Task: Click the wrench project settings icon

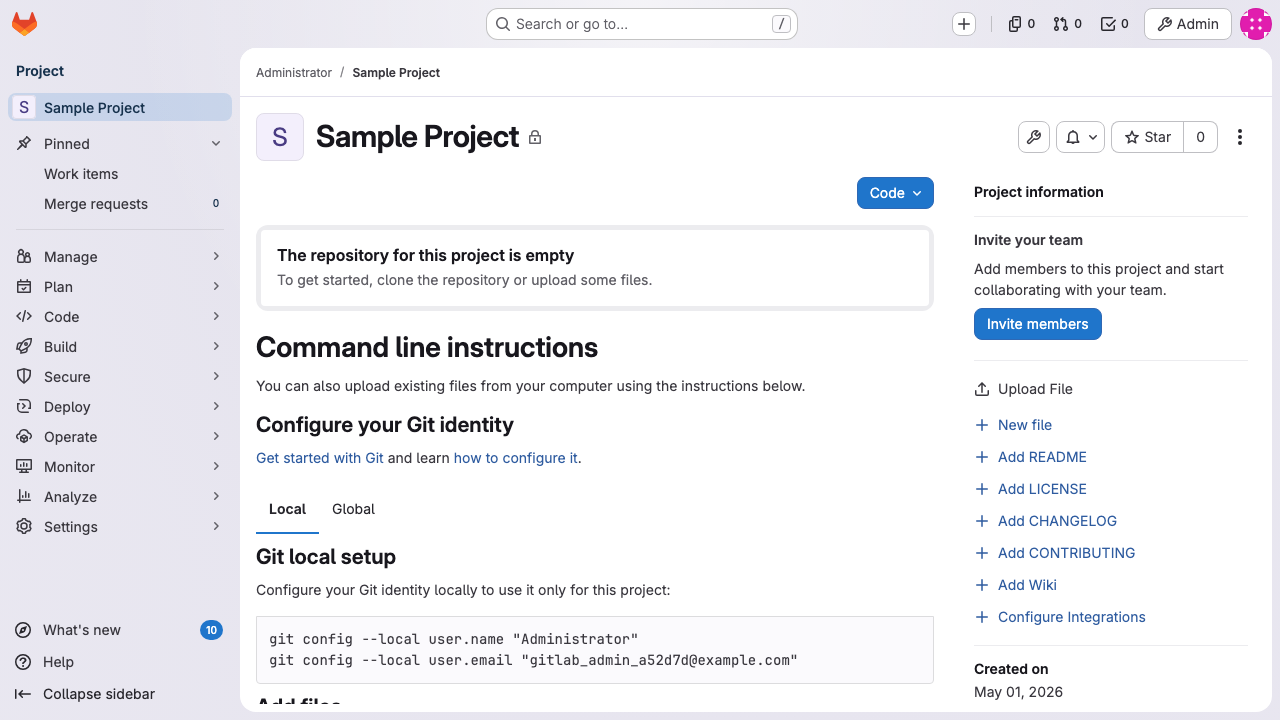Action: click(x=1034, y=137)
